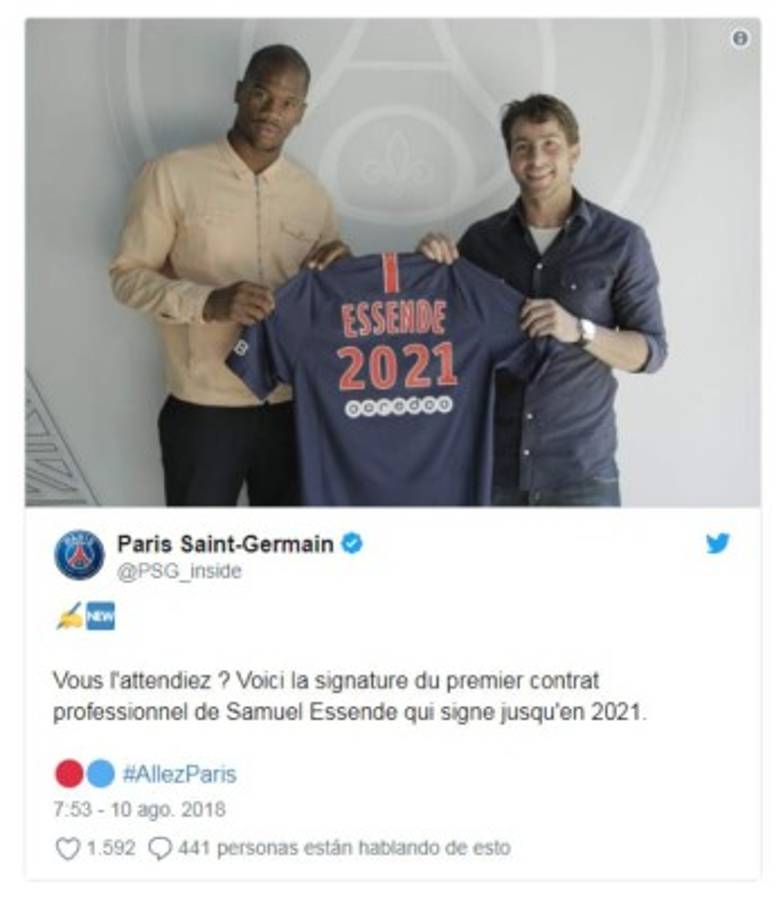Viewport: 783px width, 900px height.
Task: Click the red circle emoji
Action: pyautogui.click(x=69, y=773)
